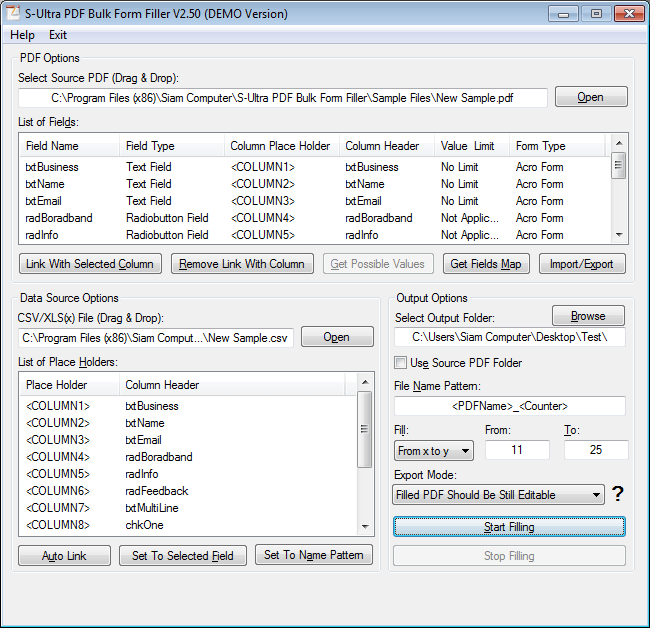Start filling the PDF forms

(x=509, y=526)
